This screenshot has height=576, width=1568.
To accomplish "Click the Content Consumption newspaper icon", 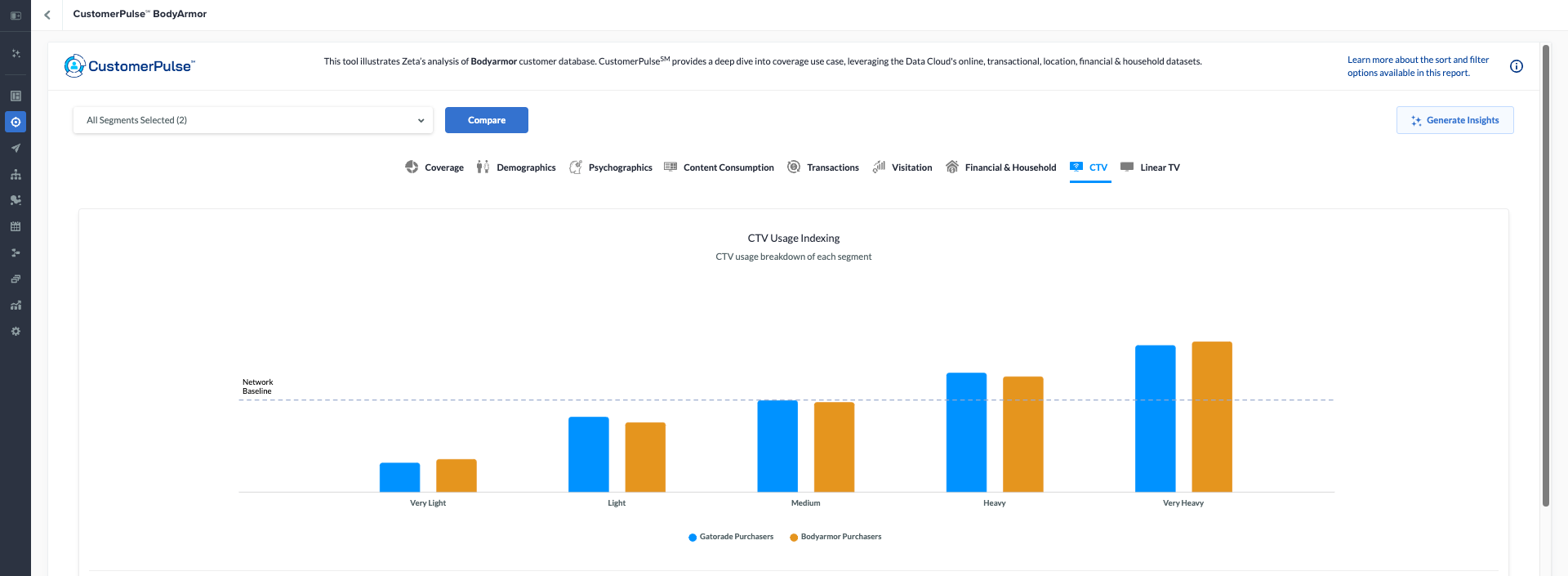I will click(x=670, y=167).
